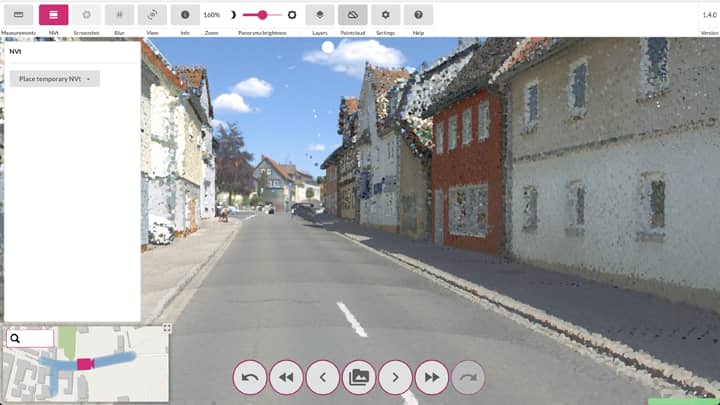Viewport: 720px width, 405px height.
Task: Open the View options button
Action: [152, 15]
